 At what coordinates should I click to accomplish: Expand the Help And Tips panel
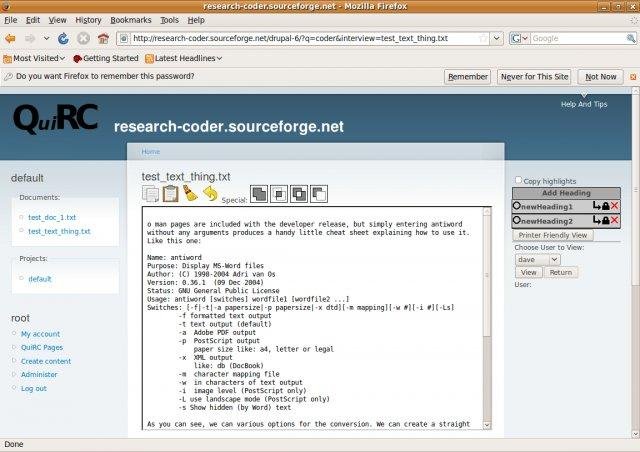point(584,104)
